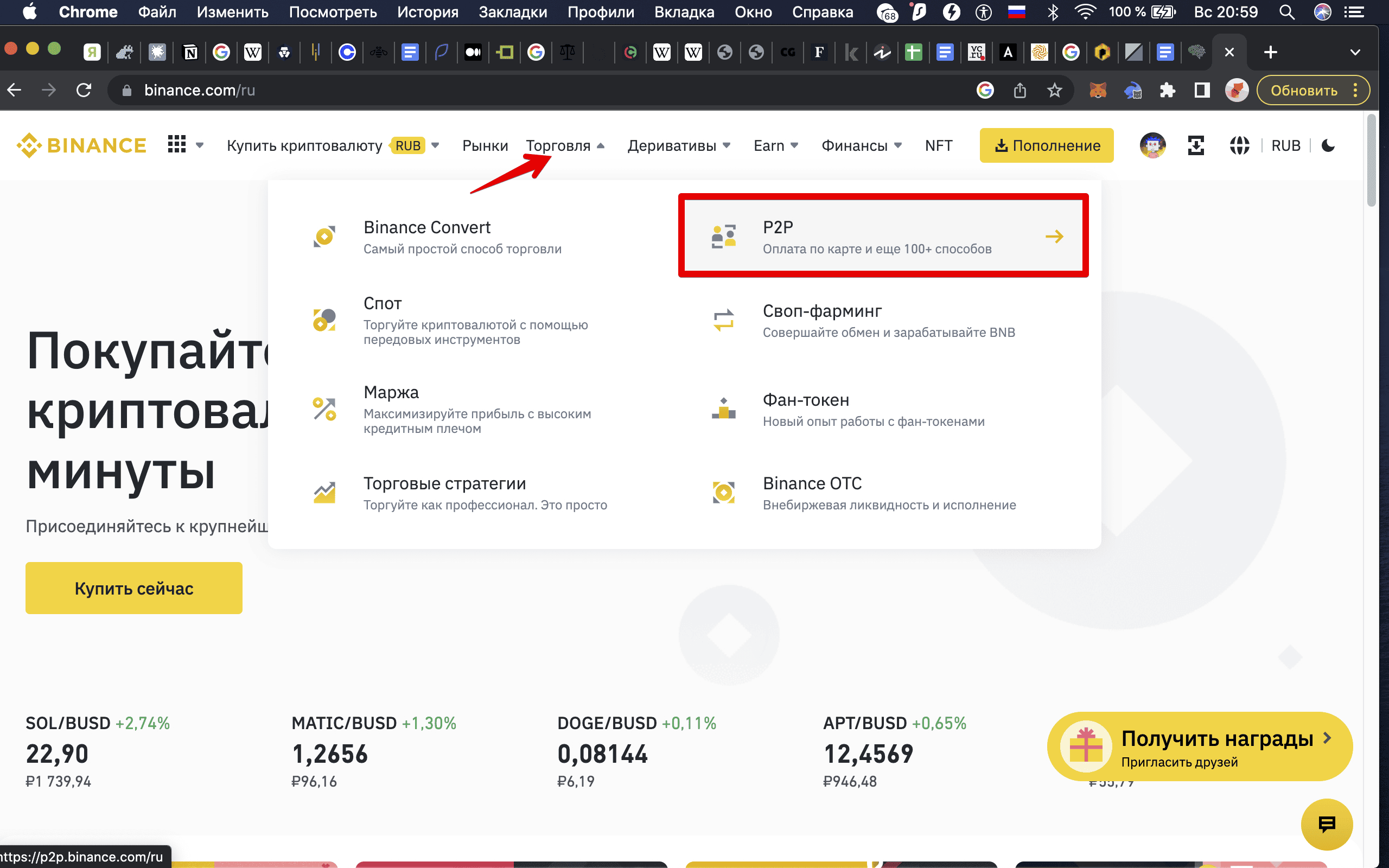Open the Рынки menu item

485,146
